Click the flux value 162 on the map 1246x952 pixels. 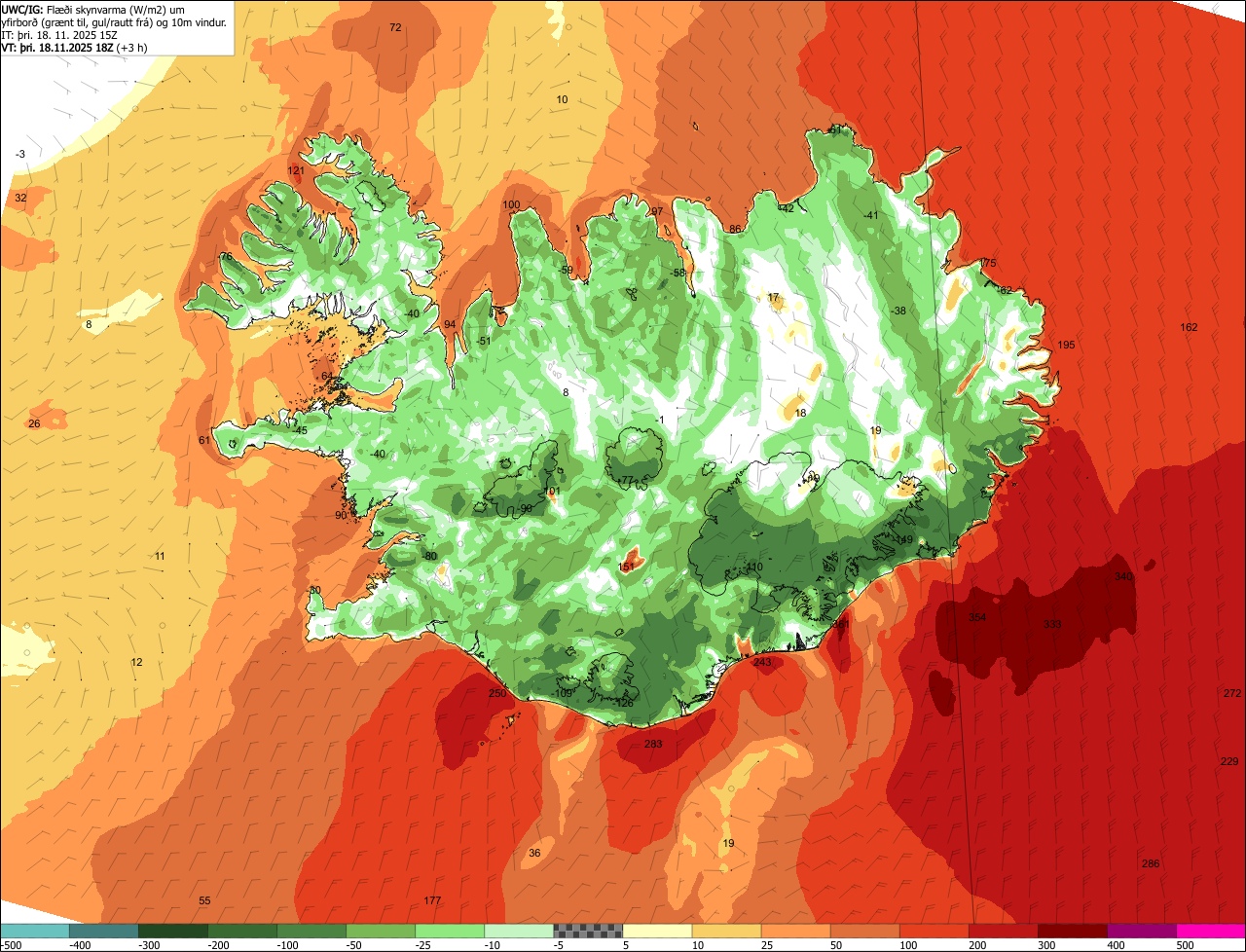point(1189,326)
